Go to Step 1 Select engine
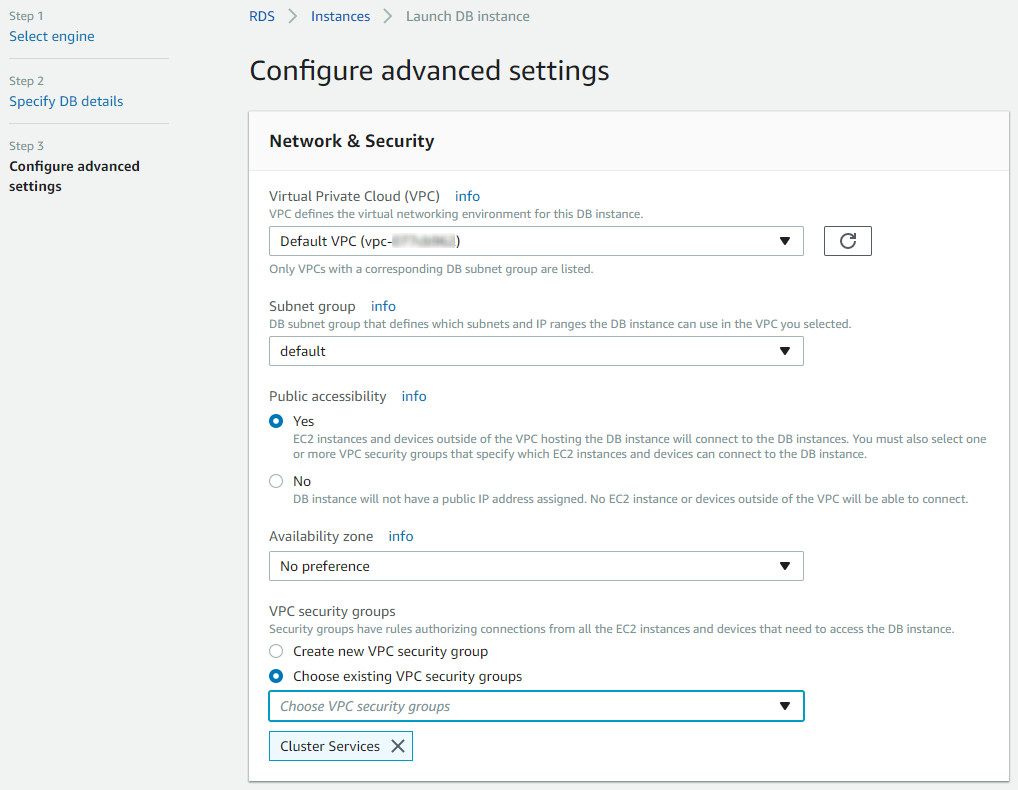This screenshot has width=1018, height=790. pyautogui.click(x=52, y=37)
